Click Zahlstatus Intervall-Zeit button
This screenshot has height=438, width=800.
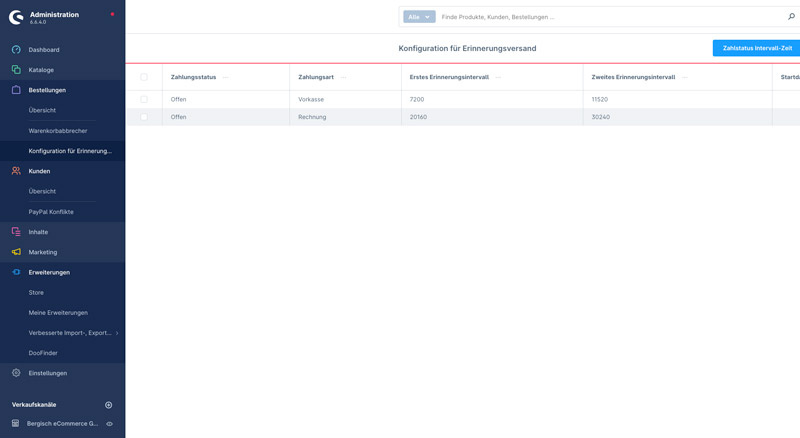pyautogui.click(x=757, y=48)
